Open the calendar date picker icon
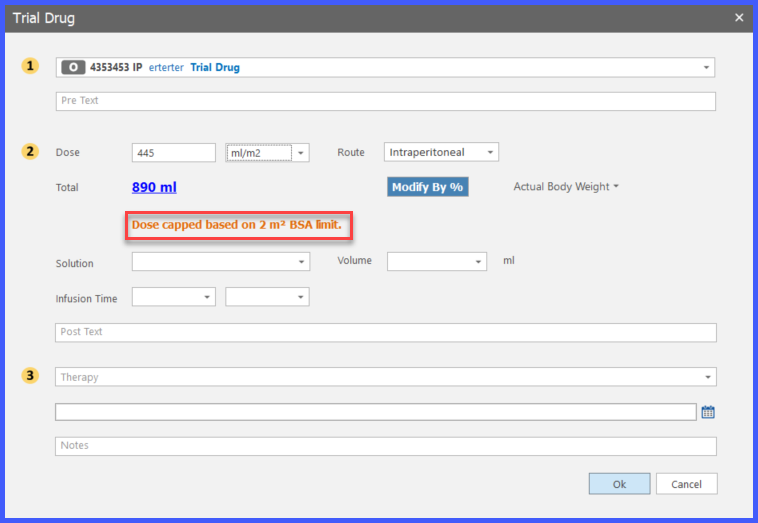The height and width of the screenshot is (523, 758). [x=708, y=412]
